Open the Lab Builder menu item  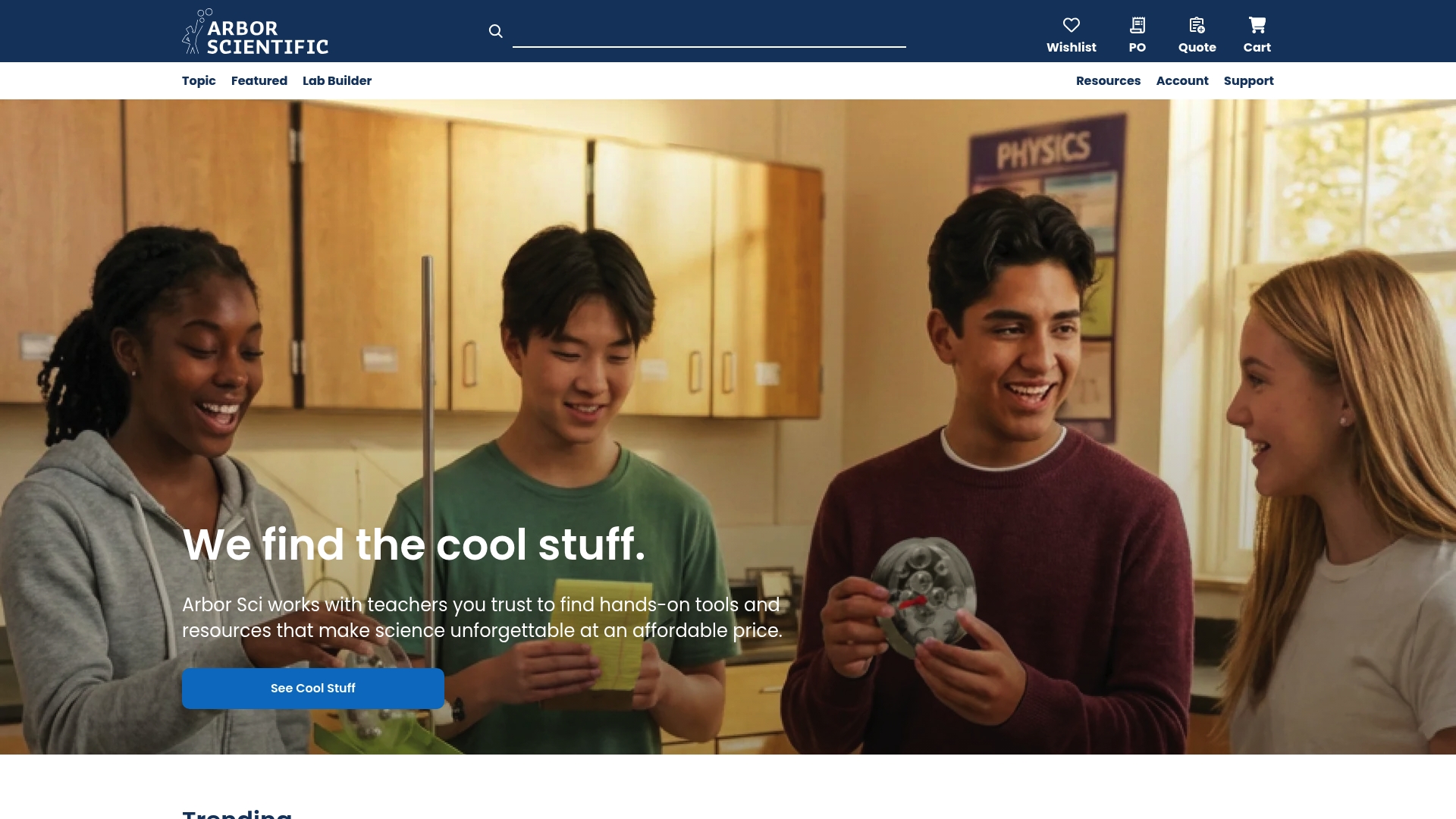point(337,80)
